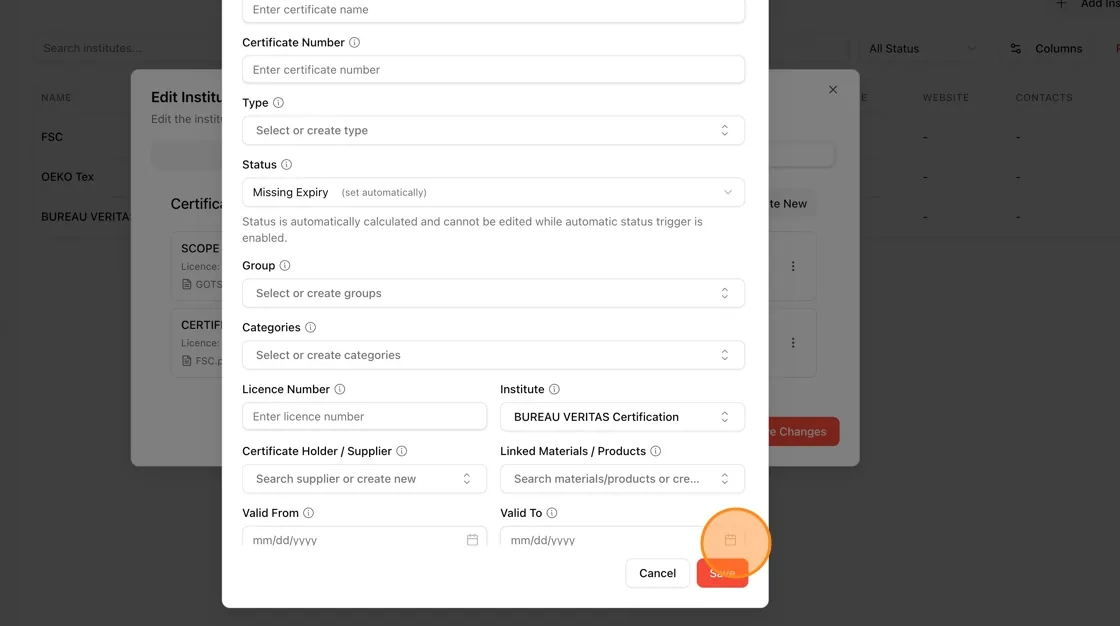
Task: Select the BUREAU VERITAS institute row
Action: coord(85,217)
